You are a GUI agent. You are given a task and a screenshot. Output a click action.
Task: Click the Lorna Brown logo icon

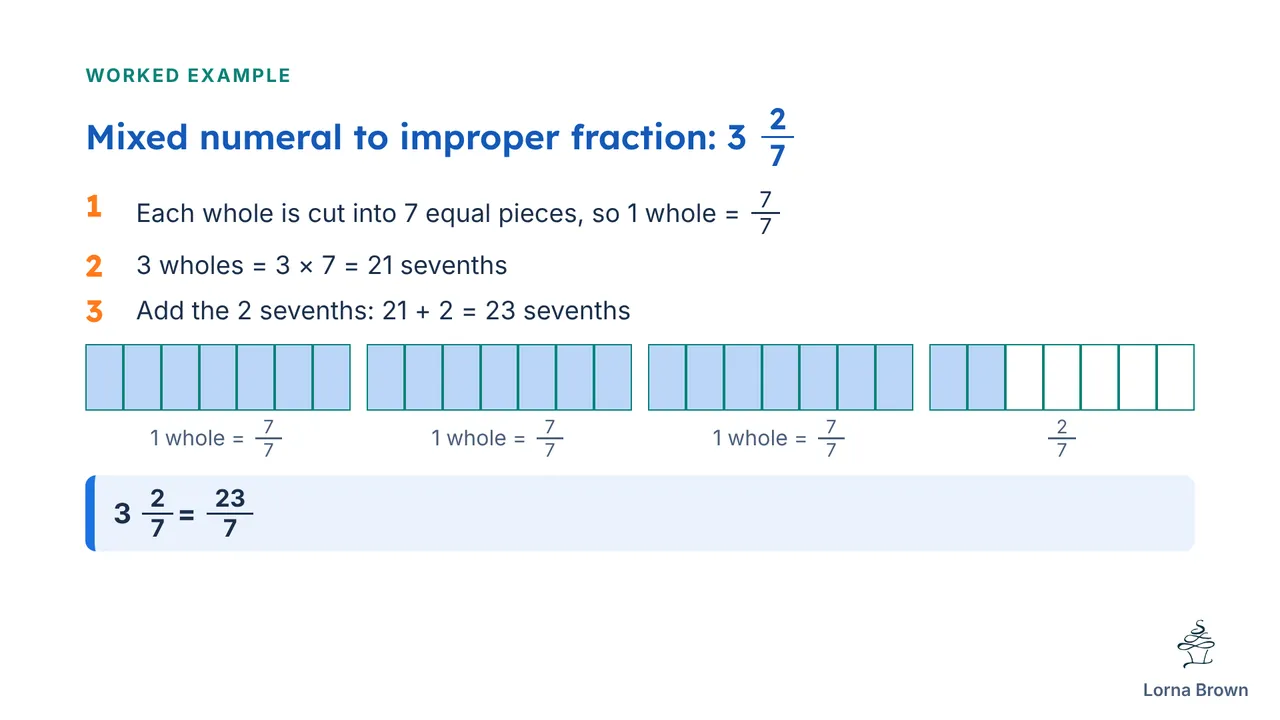point(1195,645)
